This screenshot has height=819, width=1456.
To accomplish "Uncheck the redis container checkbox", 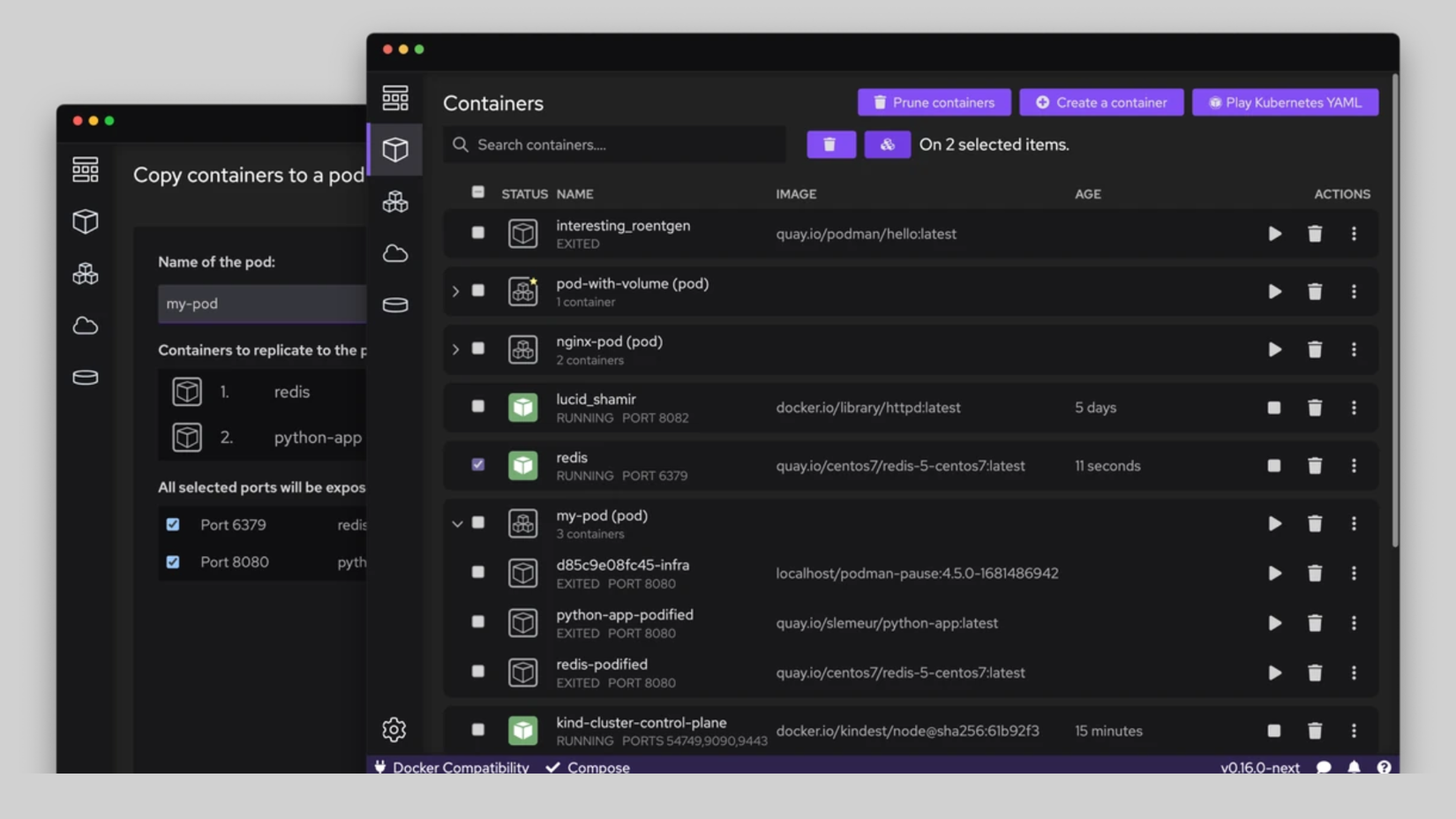I will (x=478, y=465).
